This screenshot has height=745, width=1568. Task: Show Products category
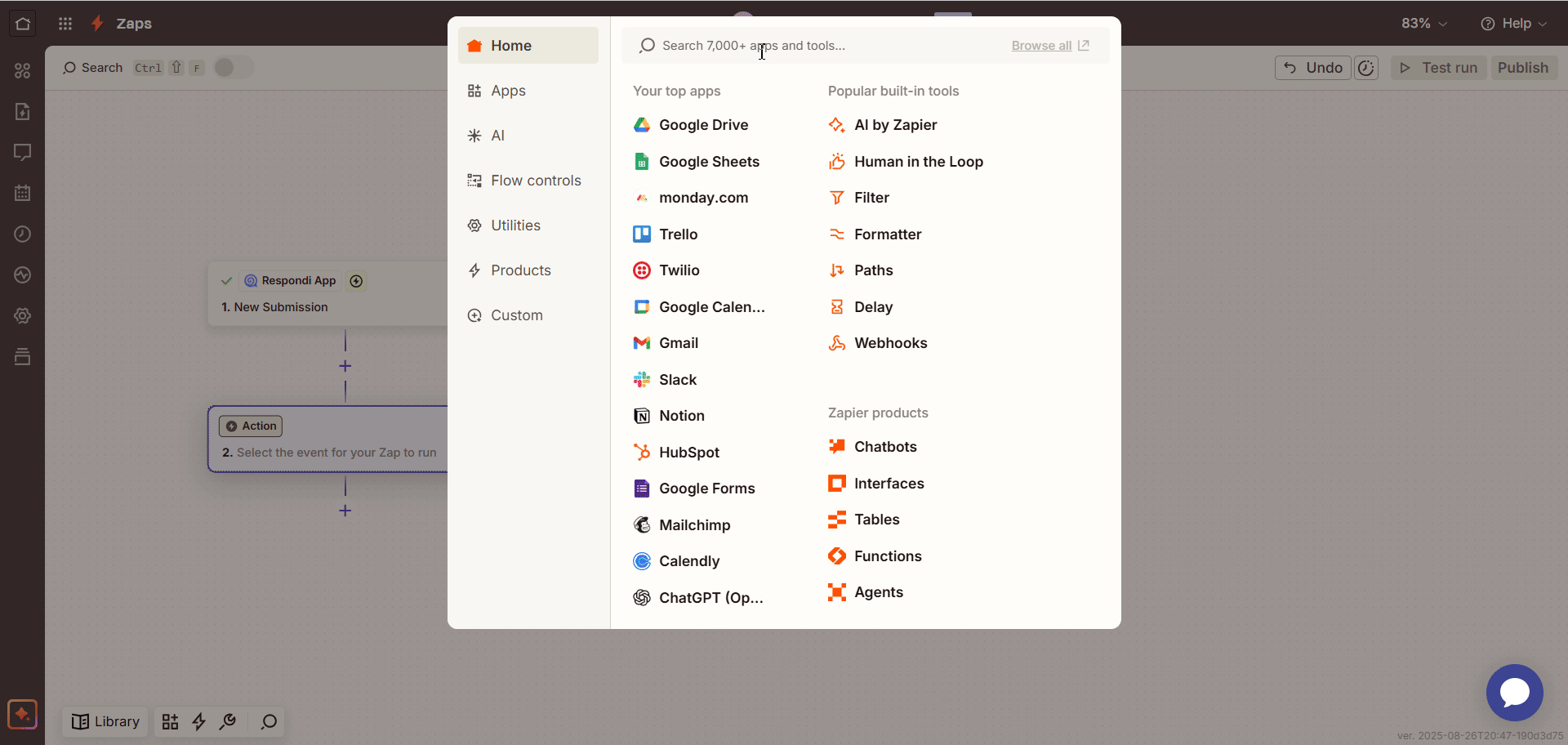528,270
